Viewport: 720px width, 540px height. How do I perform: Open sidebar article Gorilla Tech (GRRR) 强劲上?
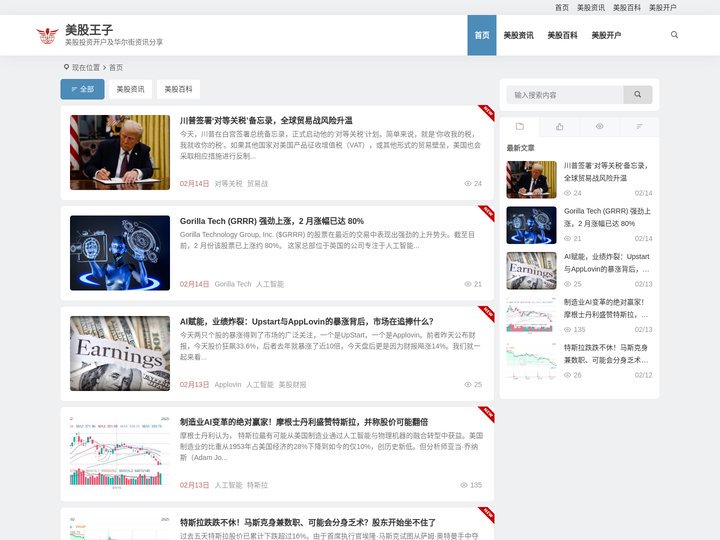(x=607, y=217)
